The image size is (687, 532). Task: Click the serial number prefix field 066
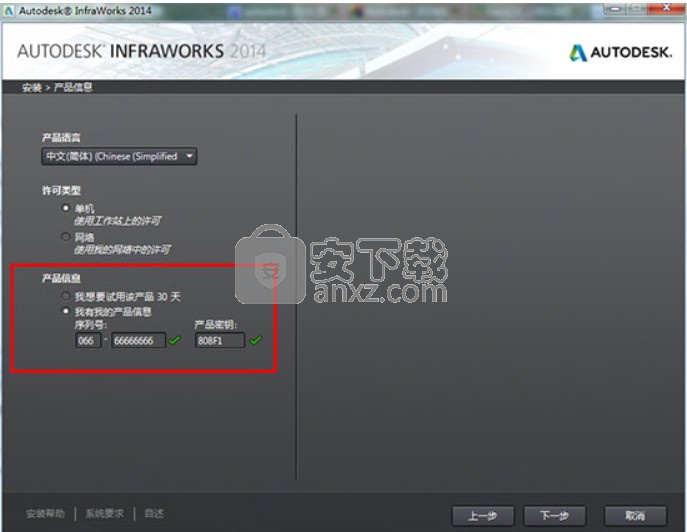(88, 340)
